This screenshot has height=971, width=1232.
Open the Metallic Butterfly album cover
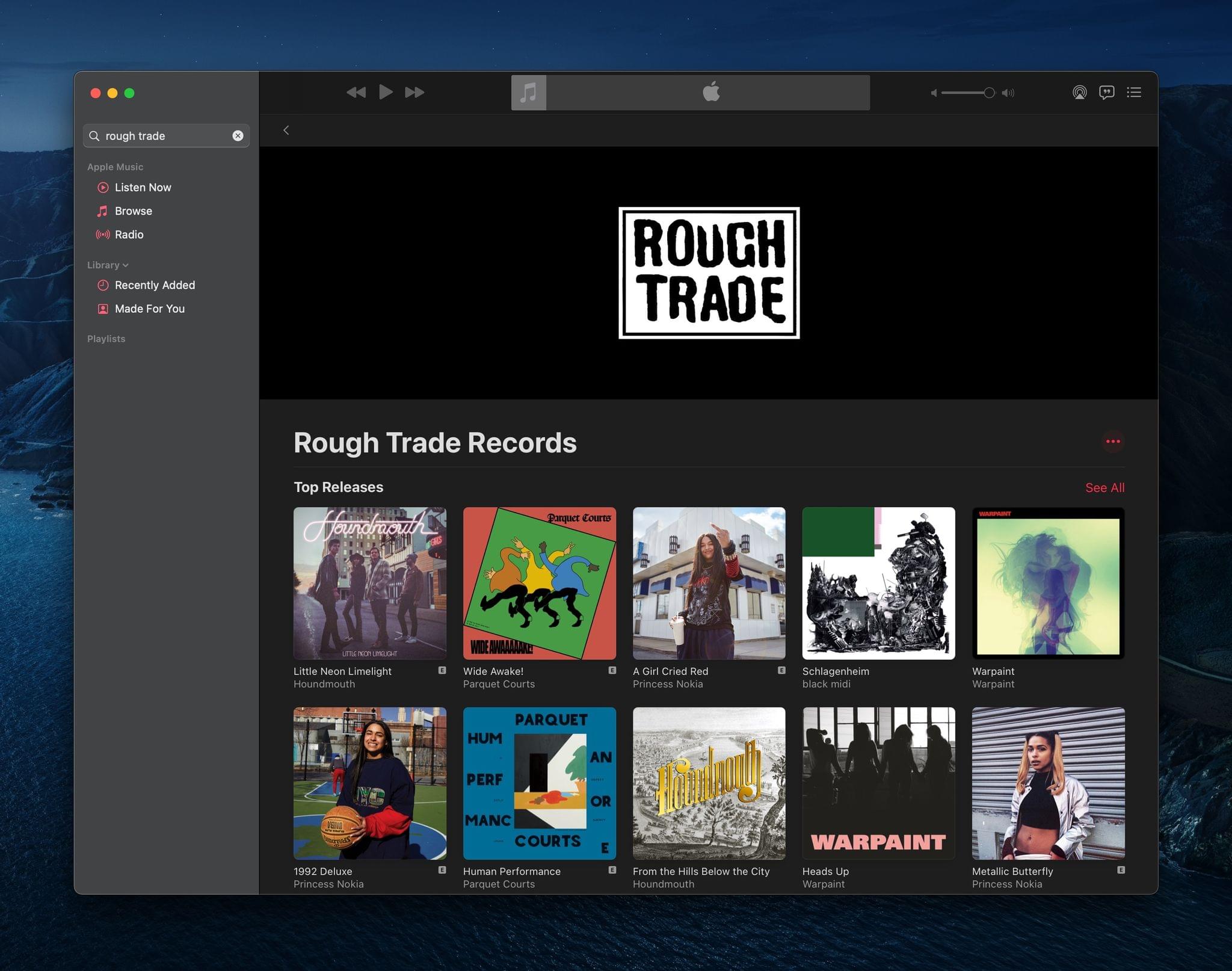pos(1048,783)
